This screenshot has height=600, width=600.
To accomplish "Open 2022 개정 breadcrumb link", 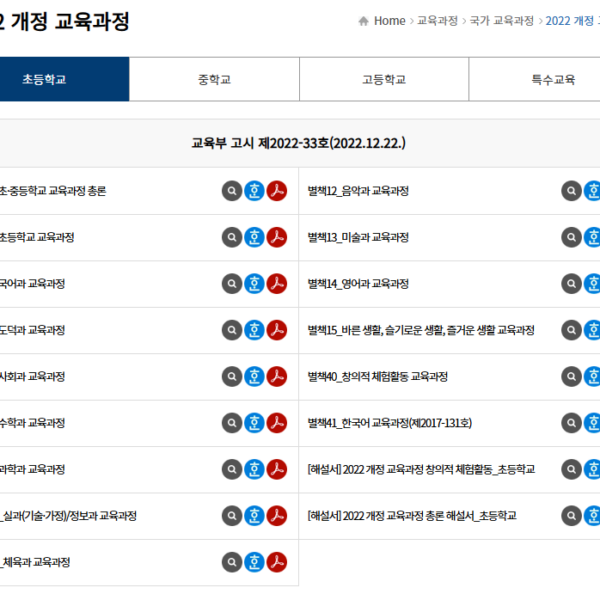I will pos(572,21).
